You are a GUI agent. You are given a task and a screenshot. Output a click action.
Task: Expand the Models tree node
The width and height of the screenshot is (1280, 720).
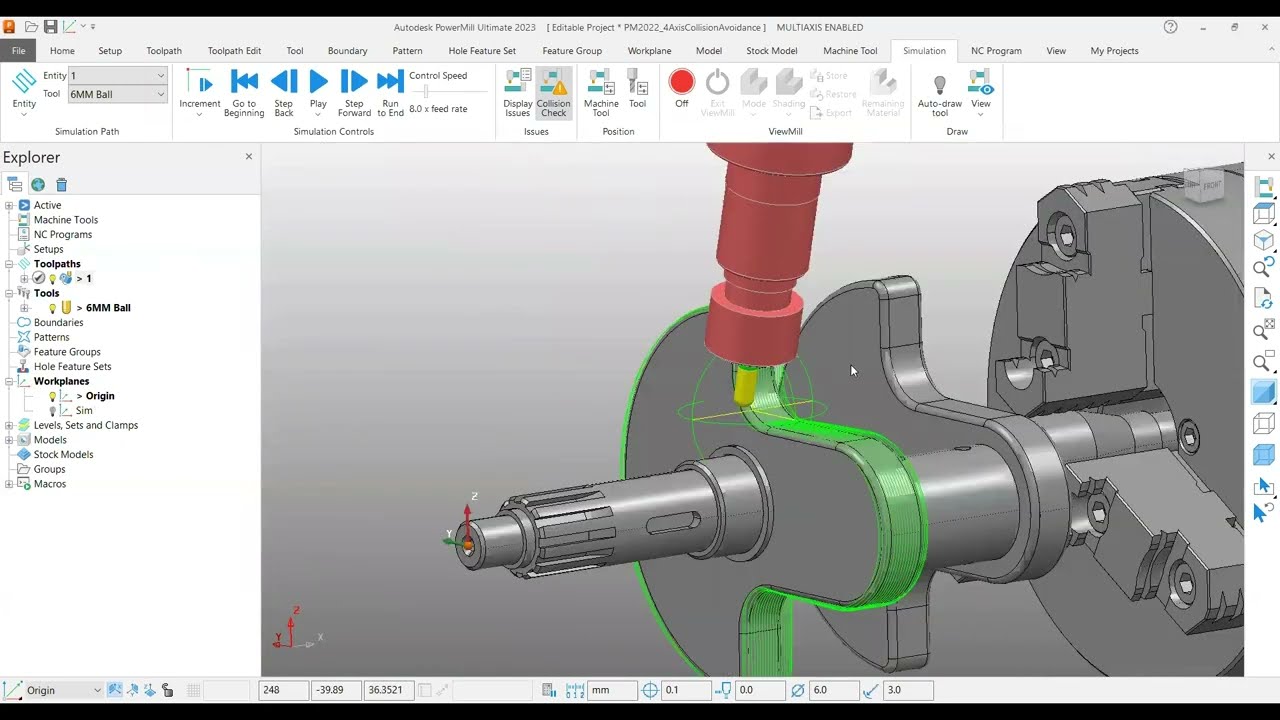coord(9,440)
